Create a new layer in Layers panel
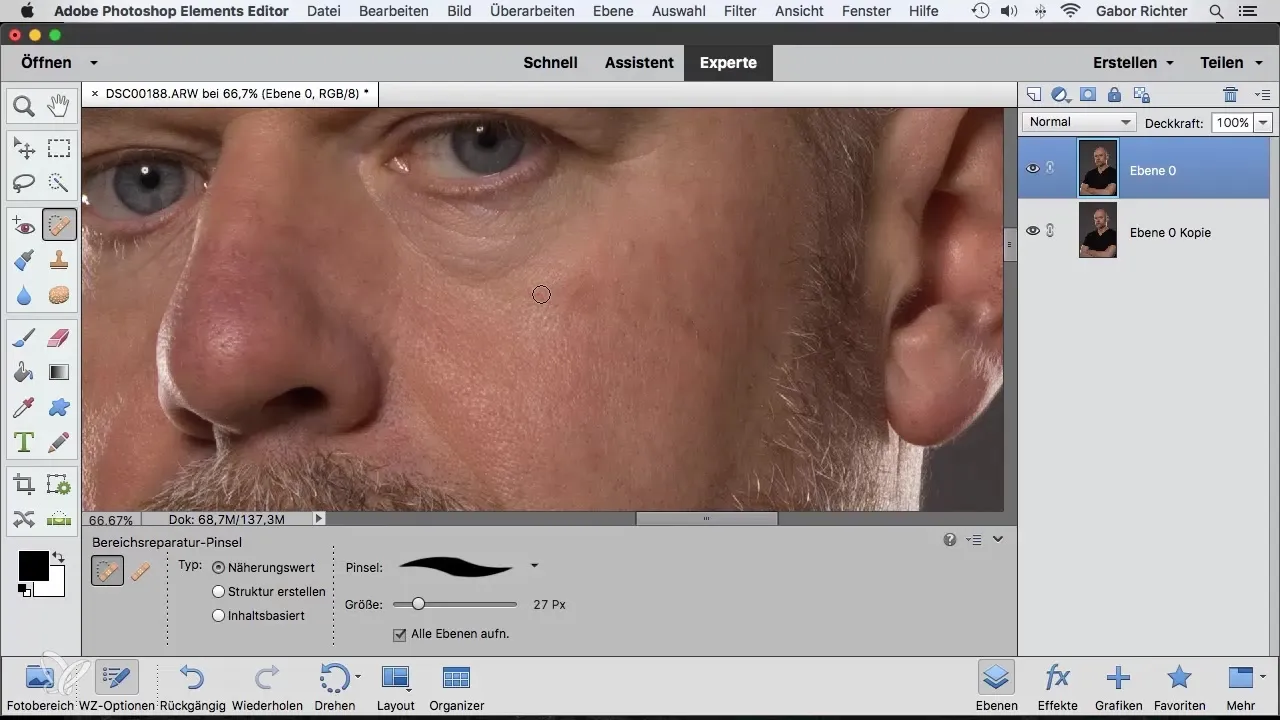The width and height of the screenshot is (1280, 720). tap(1035, 95)
